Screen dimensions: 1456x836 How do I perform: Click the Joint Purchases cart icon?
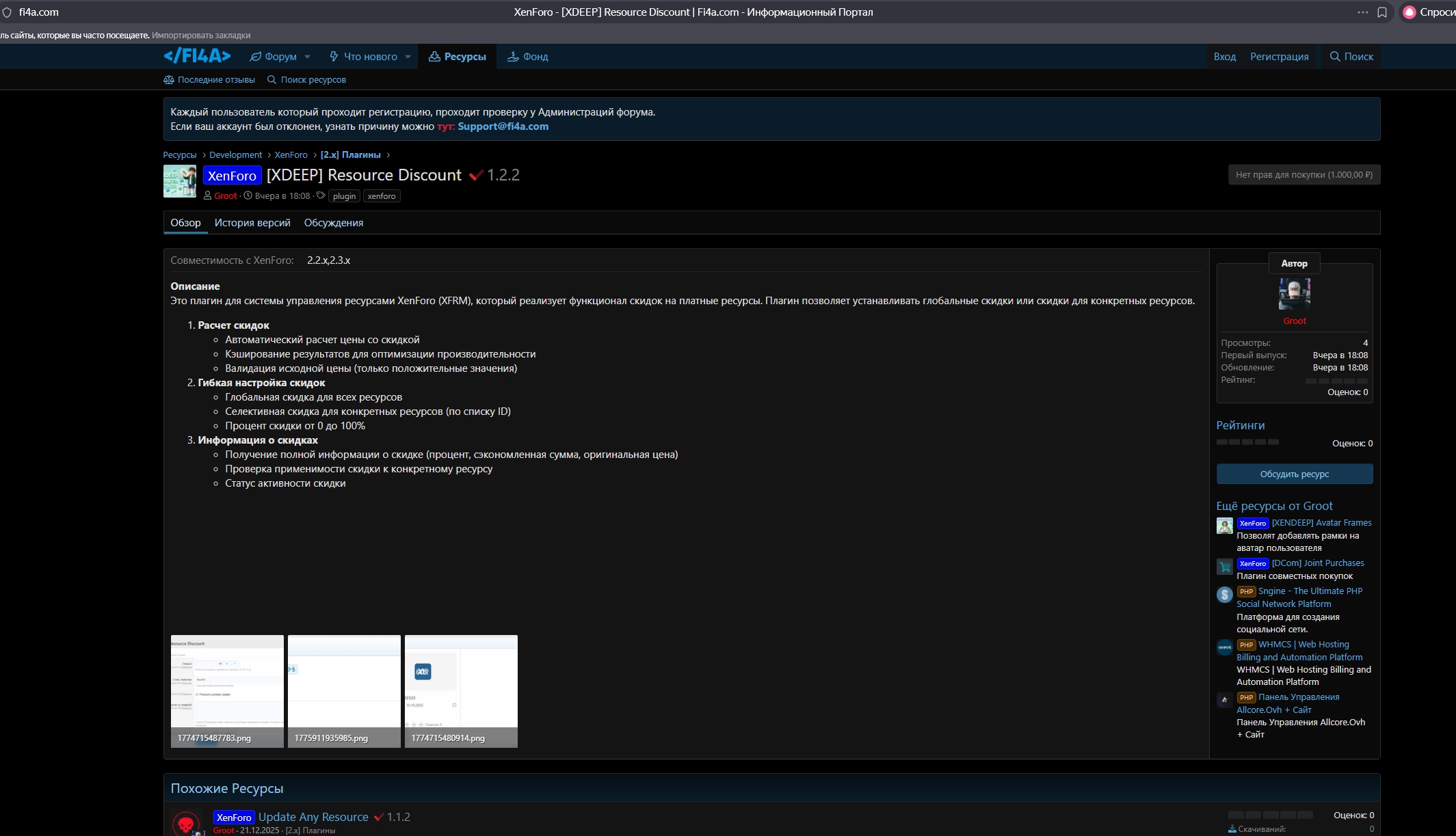point(1224,566)
